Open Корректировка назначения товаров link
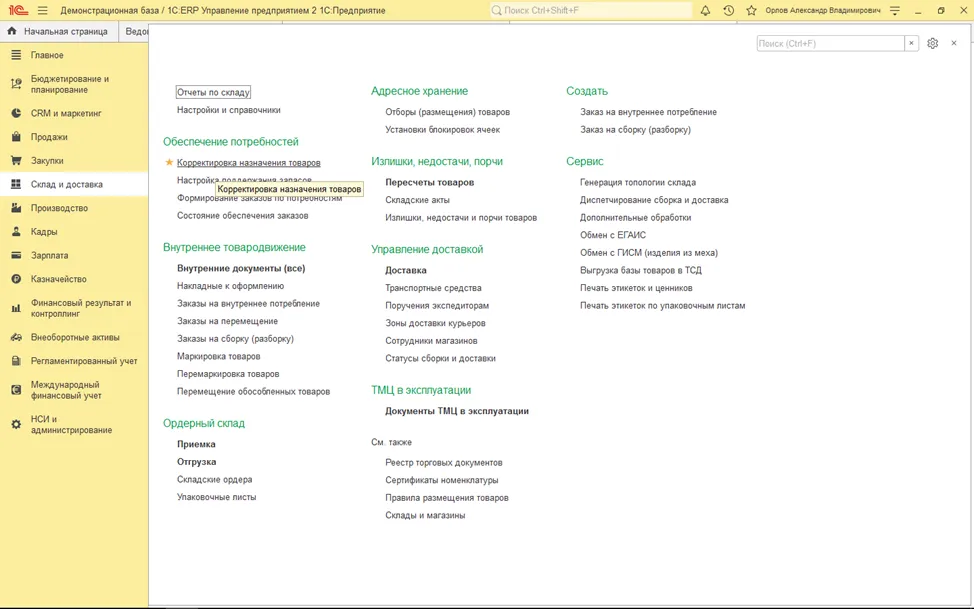 (248, 163)
